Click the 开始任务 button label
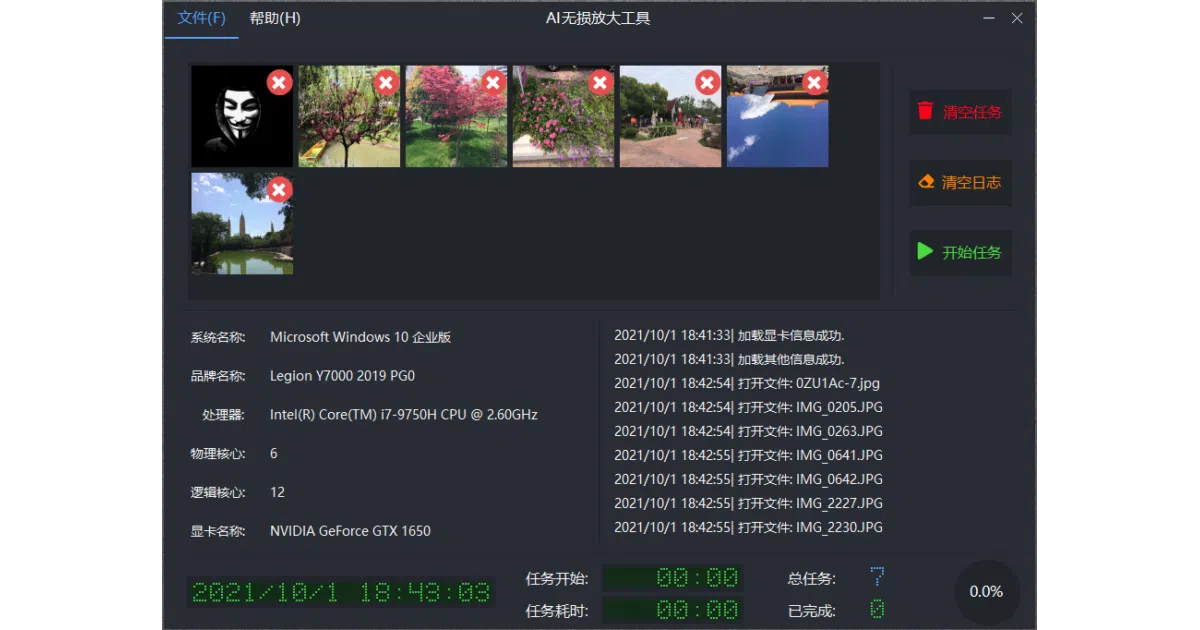1200x630 pixels. click(972, 252)
